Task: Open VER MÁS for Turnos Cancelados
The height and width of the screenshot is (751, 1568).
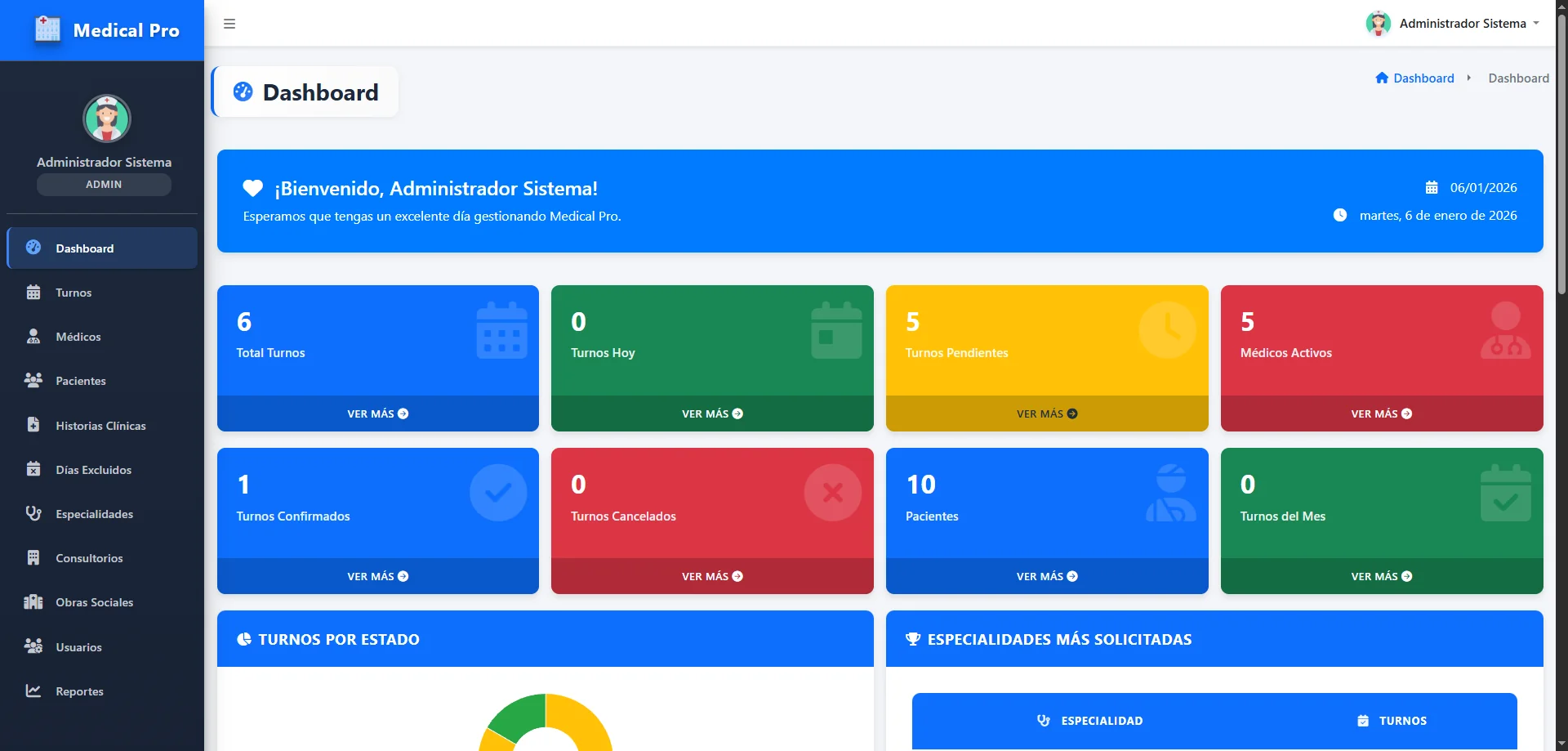Action: point(712,576)
